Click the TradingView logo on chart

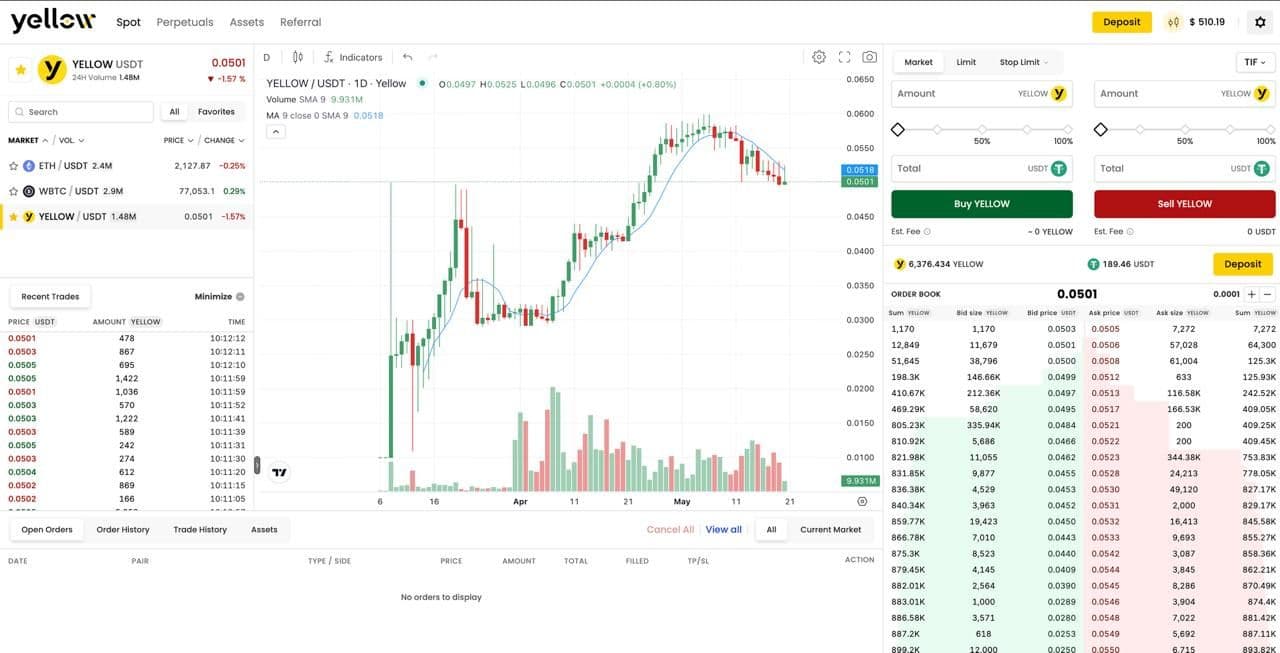point(280,473)
